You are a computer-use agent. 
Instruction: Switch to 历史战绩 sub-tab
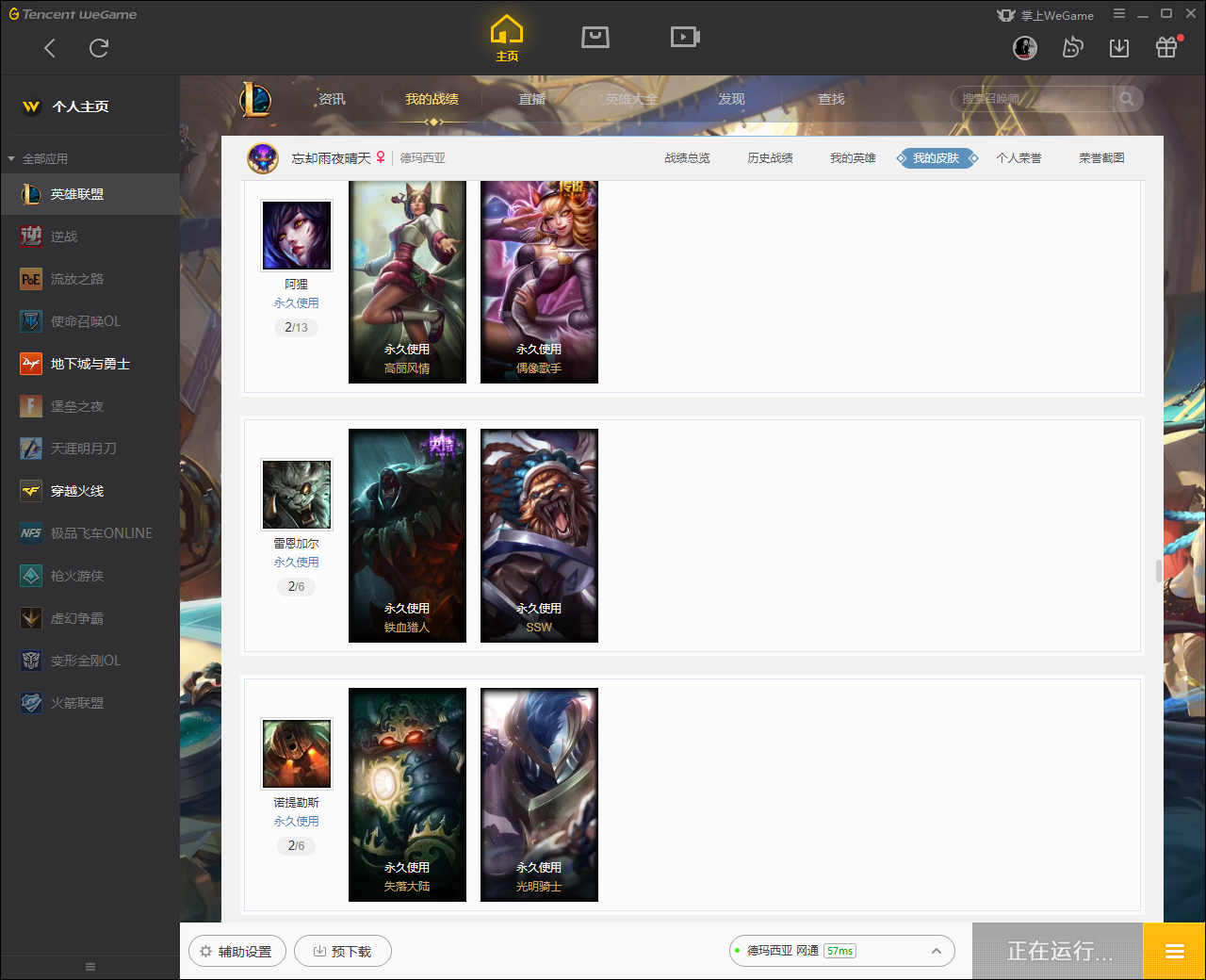coord(770,158)
